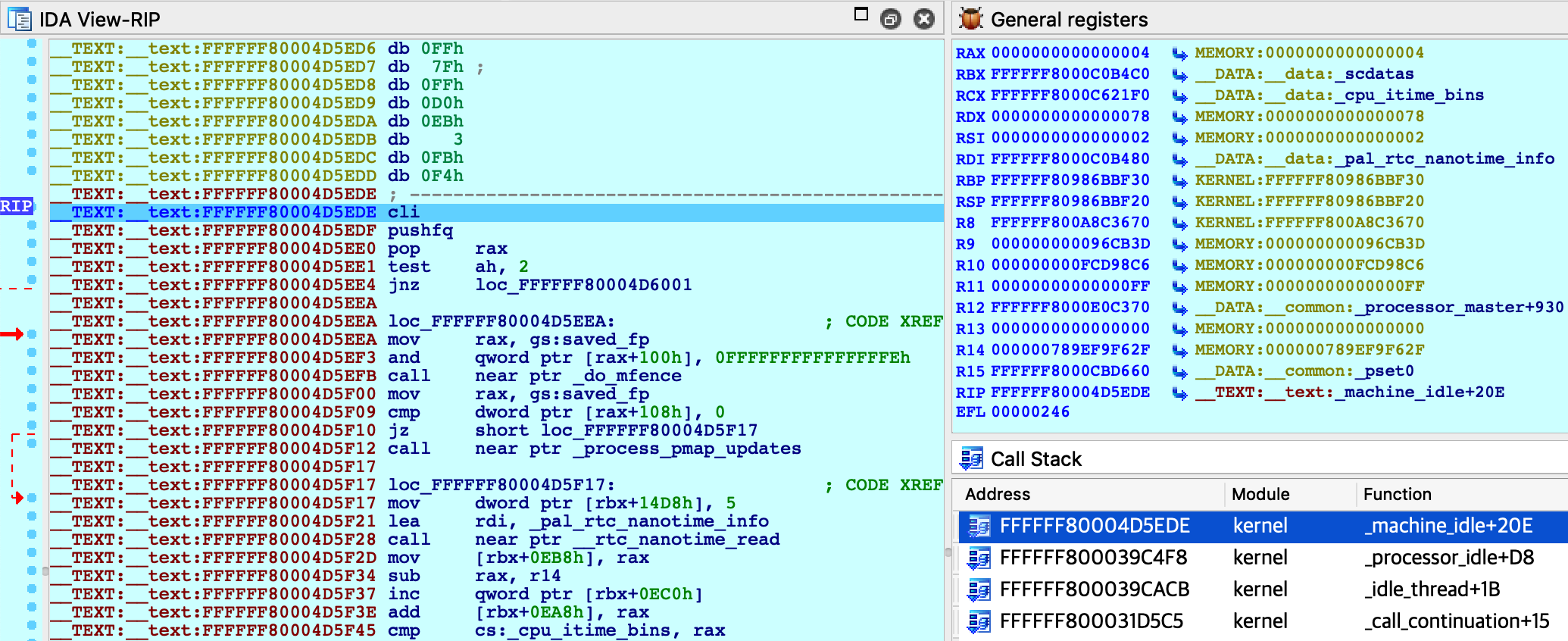Click the jump arrow for RSP register
Screen dimensions: 1568x641
[x=1179, y=202]
